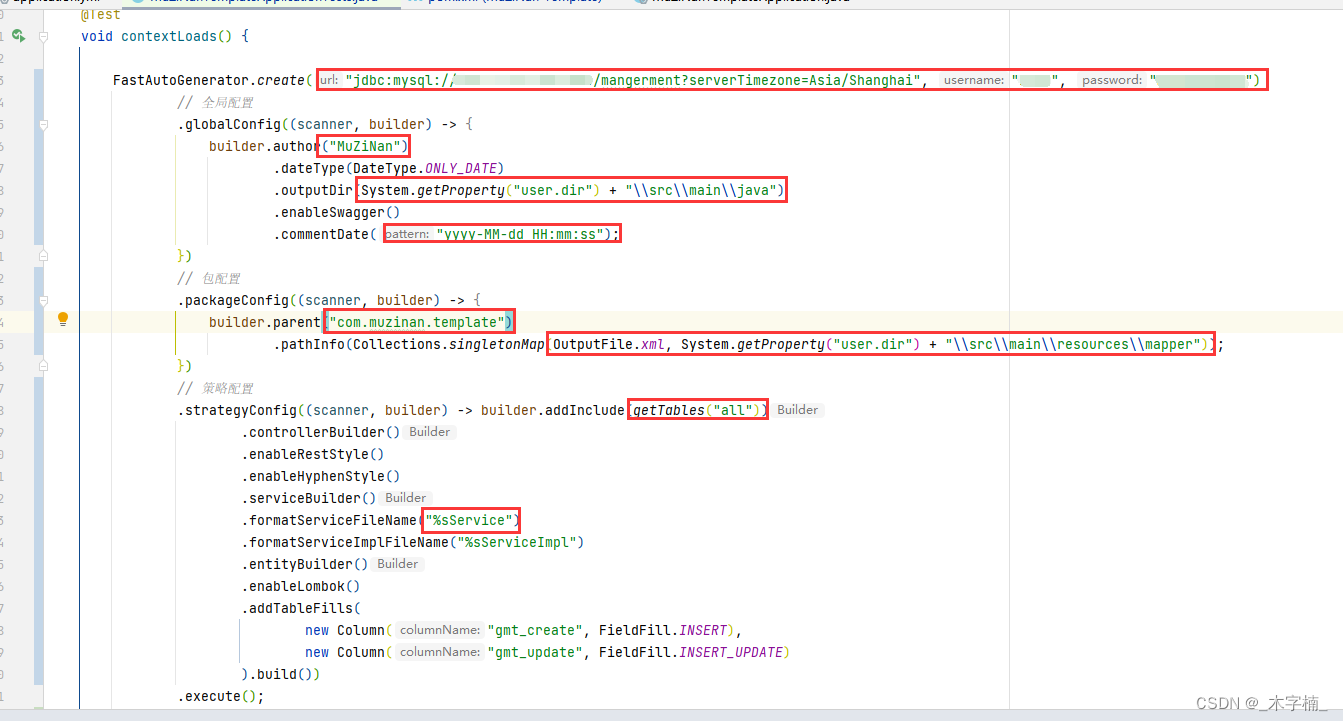This screenshot has height=721, width=1343.
Task: Fold the globalConfig lambda block
Action: (x=43, y=124)
